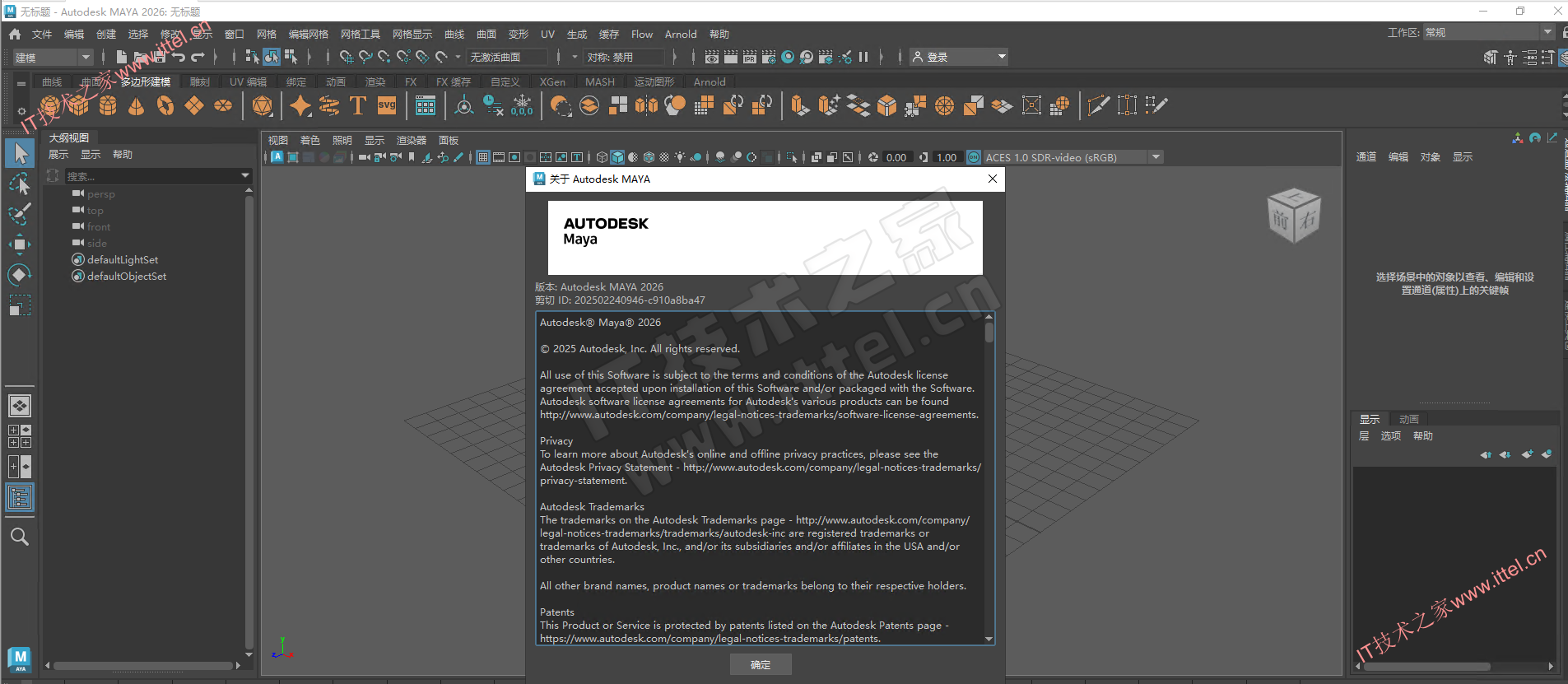The height and width of the screenshot is (684, 1568).
Task: Create a polygon cube from the shelf
Action: (x=79, y=105)
